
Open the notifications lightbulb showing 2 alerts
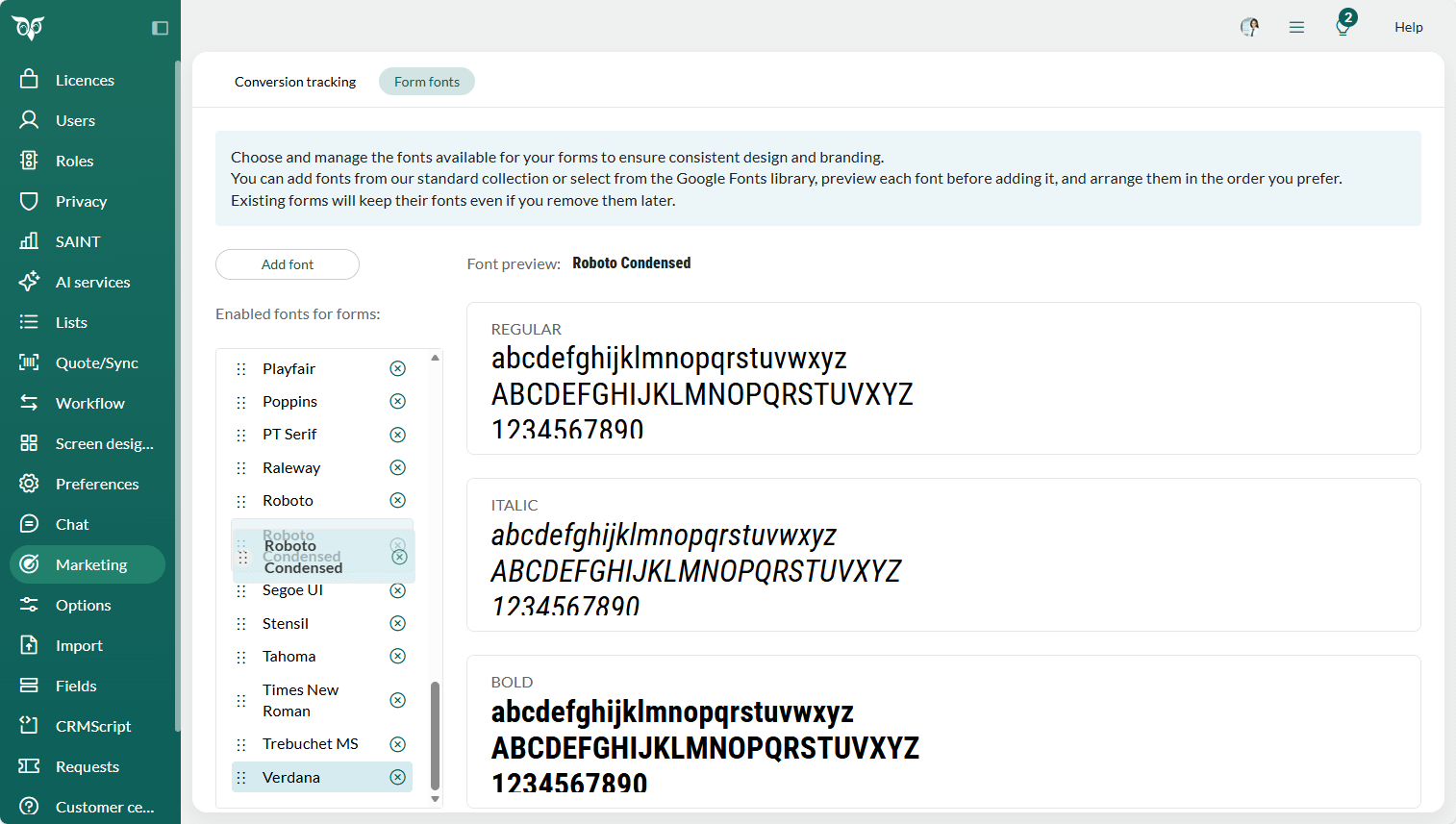[x=1343, y=27]
